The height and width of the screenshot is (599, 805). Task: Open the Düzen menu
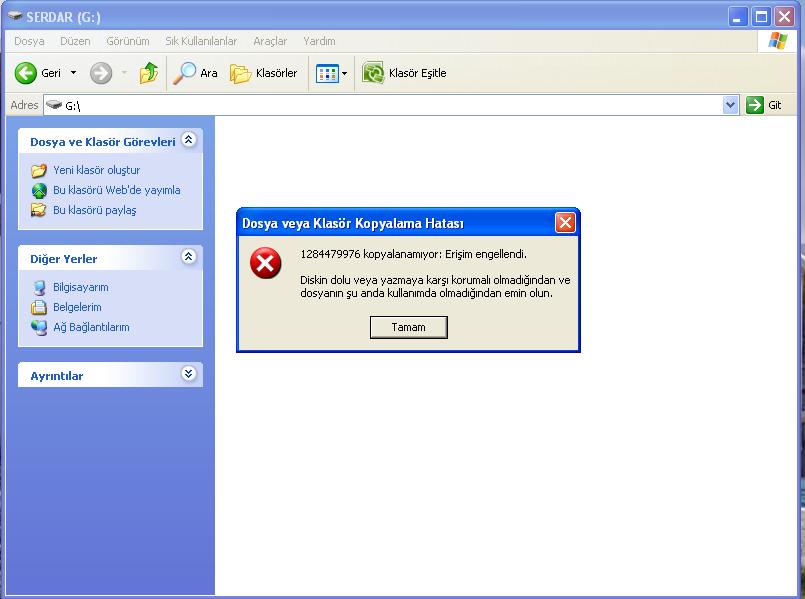75,41
